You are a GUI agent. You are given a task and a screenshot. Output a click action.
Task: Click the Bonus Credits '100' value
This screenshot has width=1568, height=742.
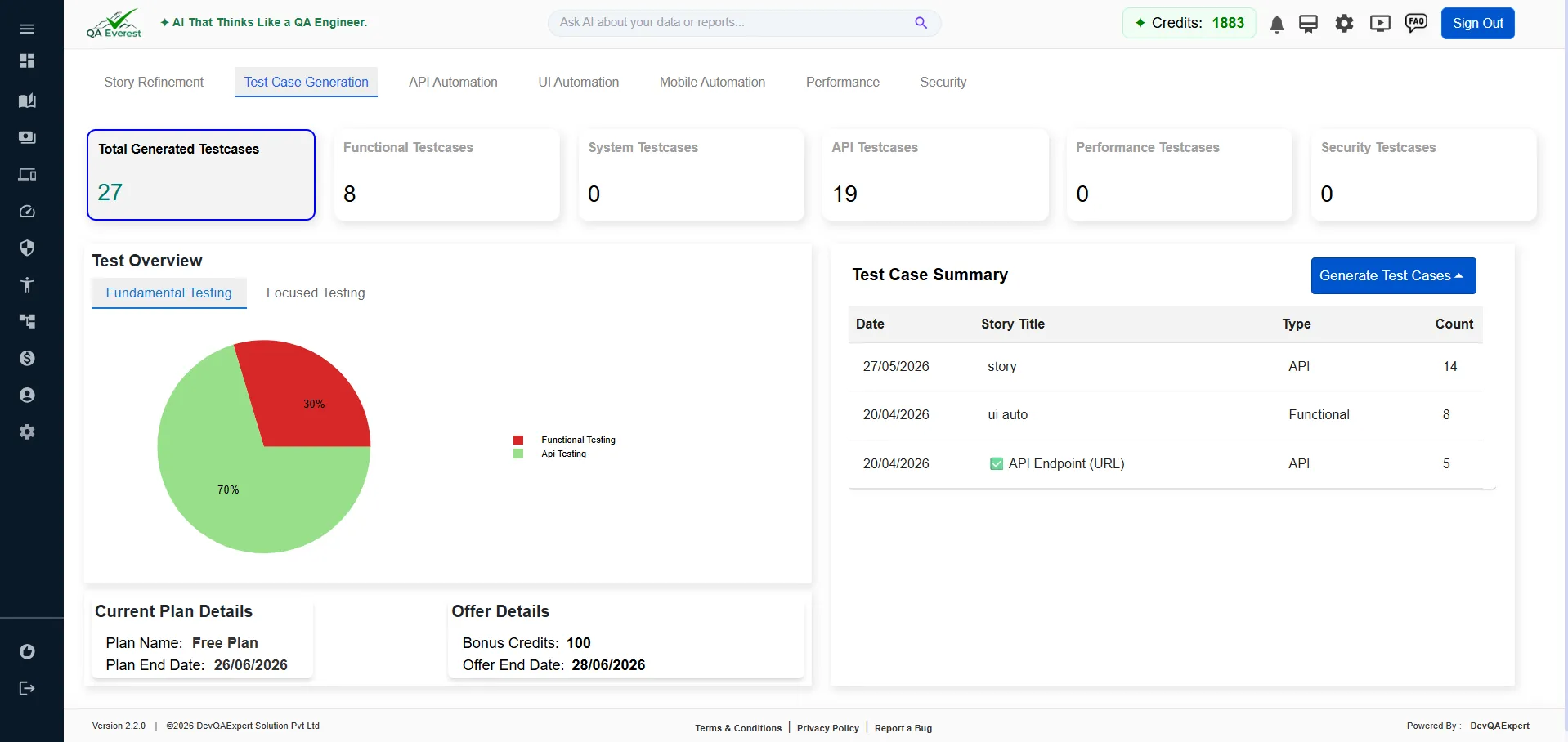578,643
